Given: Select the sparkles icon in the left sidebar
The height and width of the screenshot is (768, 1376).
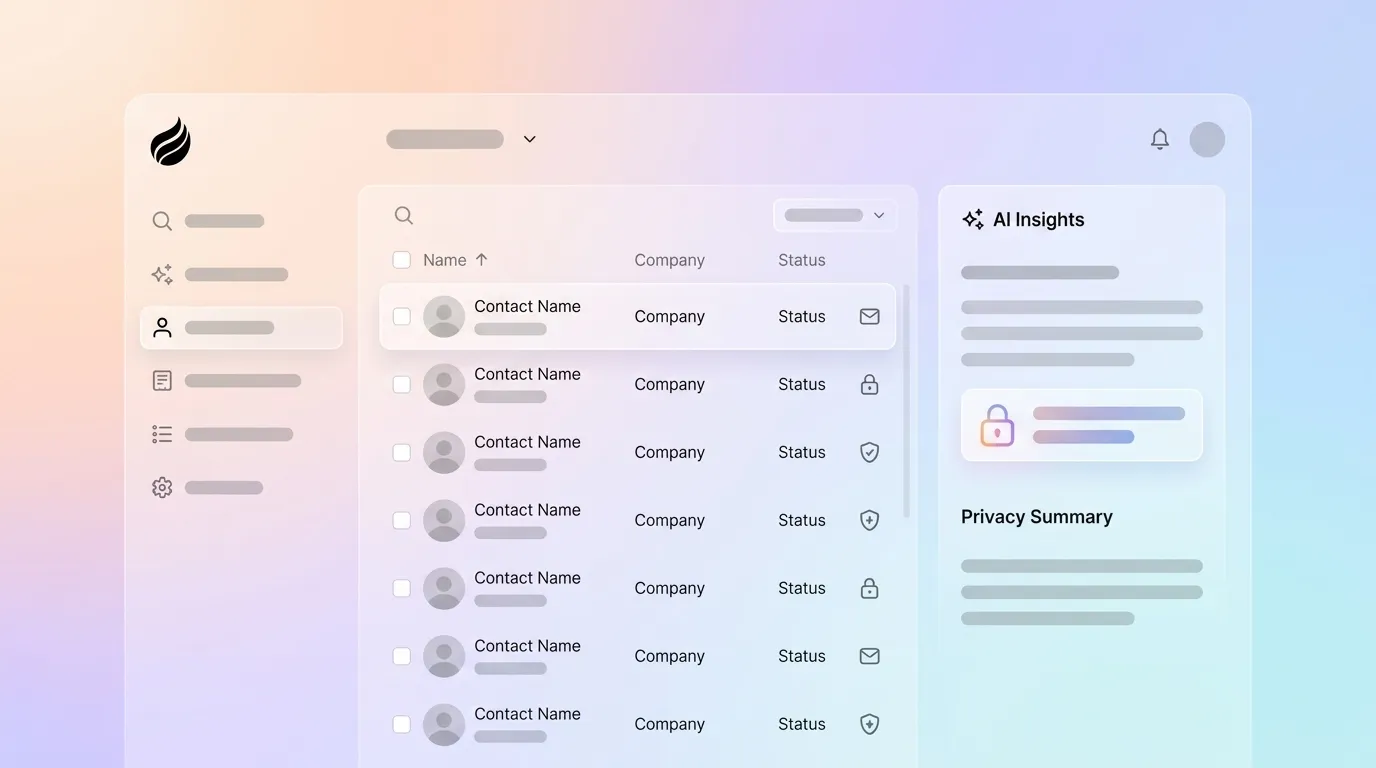Looking at the screenshot, I should click(162, 274).
